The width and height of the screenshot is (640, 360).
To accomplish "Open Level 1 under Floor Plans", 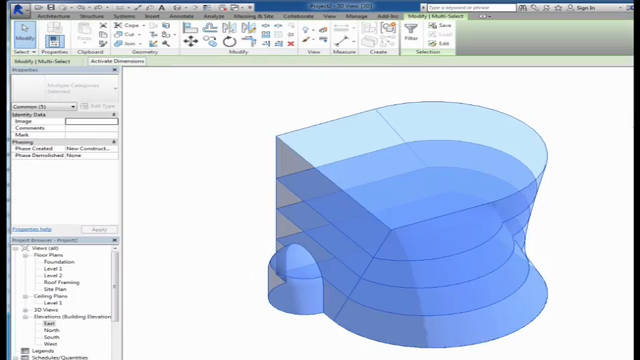I will [x=53, y=269].
